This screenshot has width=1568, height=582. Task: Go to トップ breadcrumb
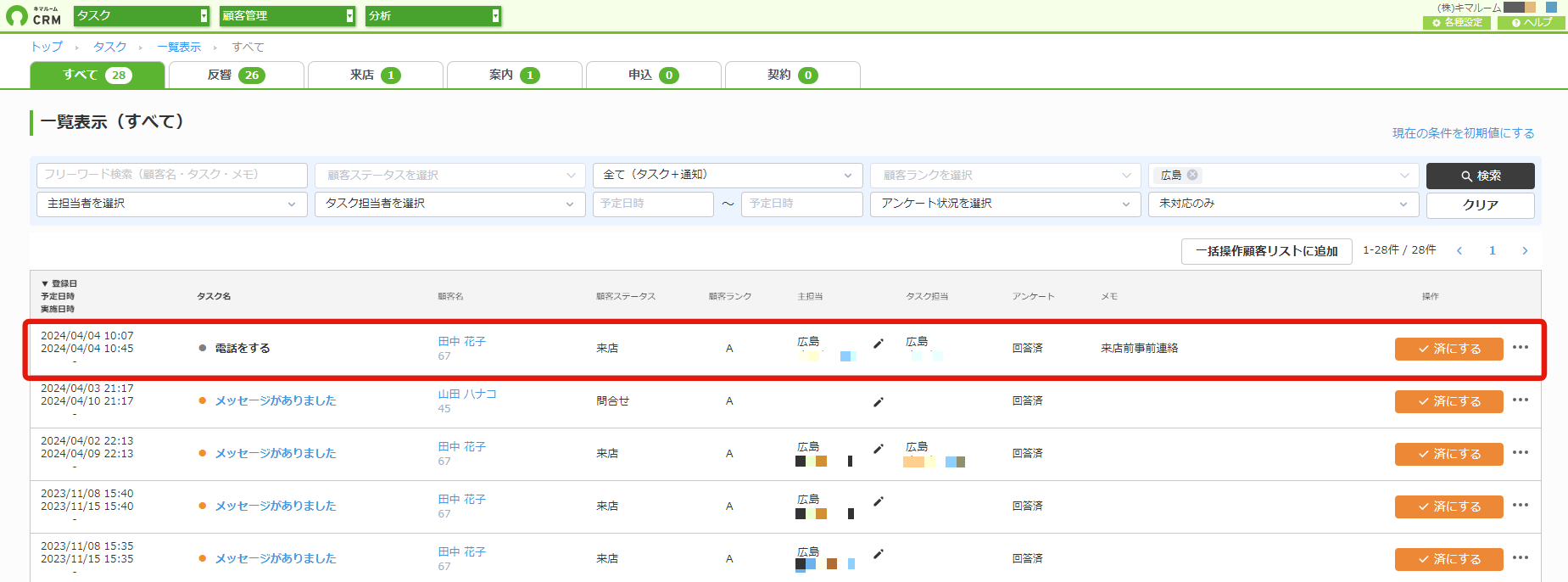click(47, 47)
